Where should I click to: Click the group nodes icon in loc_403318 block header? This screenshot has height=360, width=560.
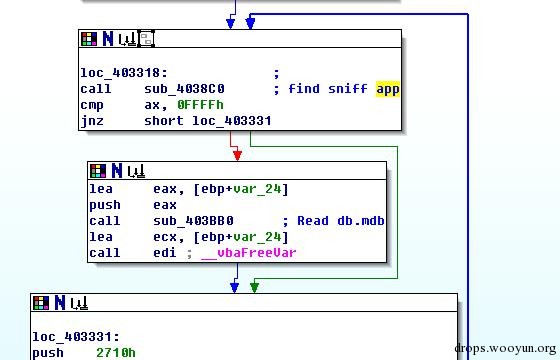pyautogui.click(x=146, y=39)
